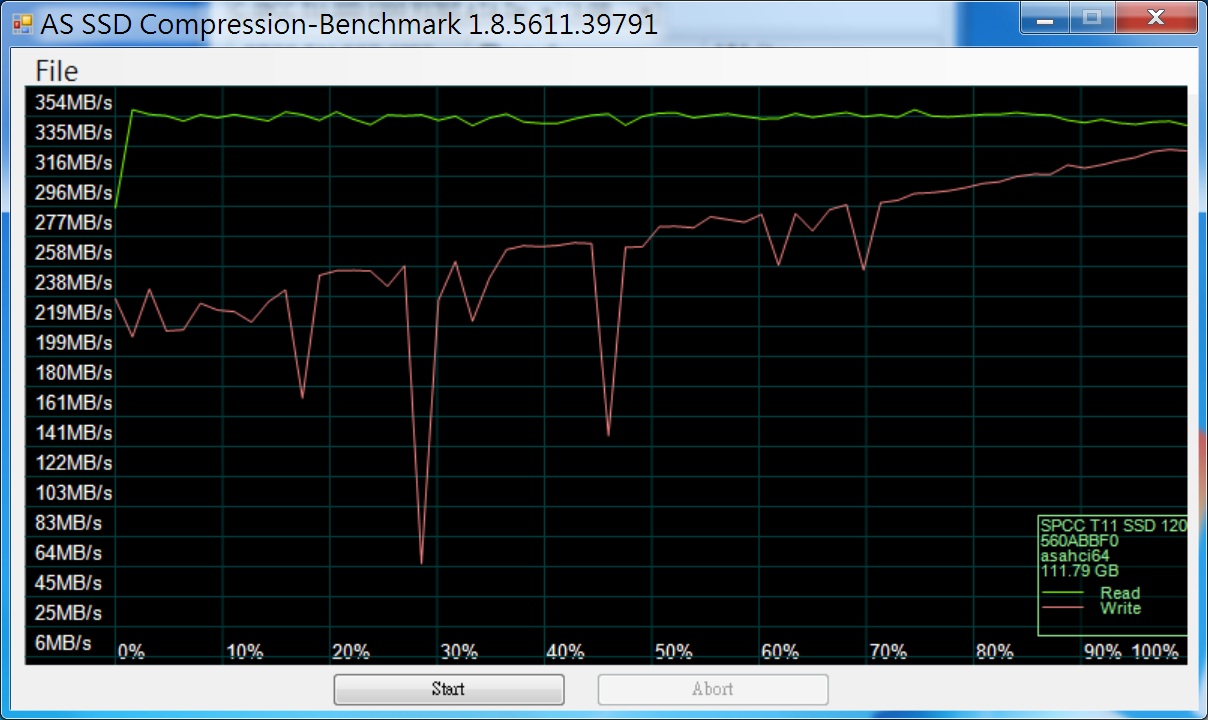This screenshot has width=1208, height=720.
Task: Click the 161MB/s axis label
Action: click(x=74, y=403)
